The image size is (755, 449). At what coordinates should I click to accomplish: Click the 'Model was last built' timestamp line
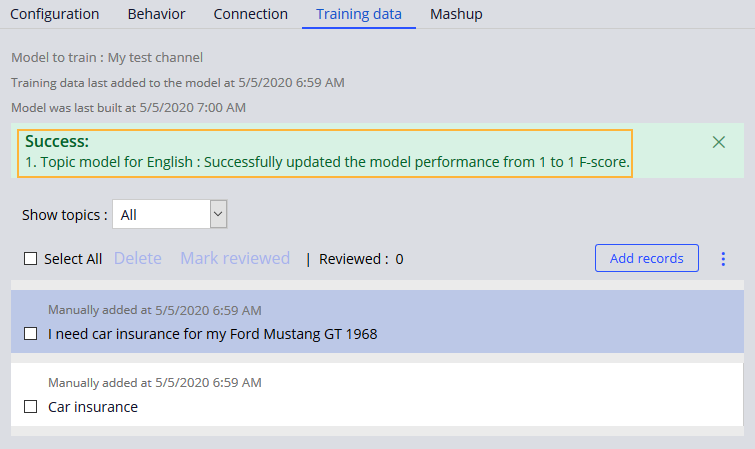[128, 107]
